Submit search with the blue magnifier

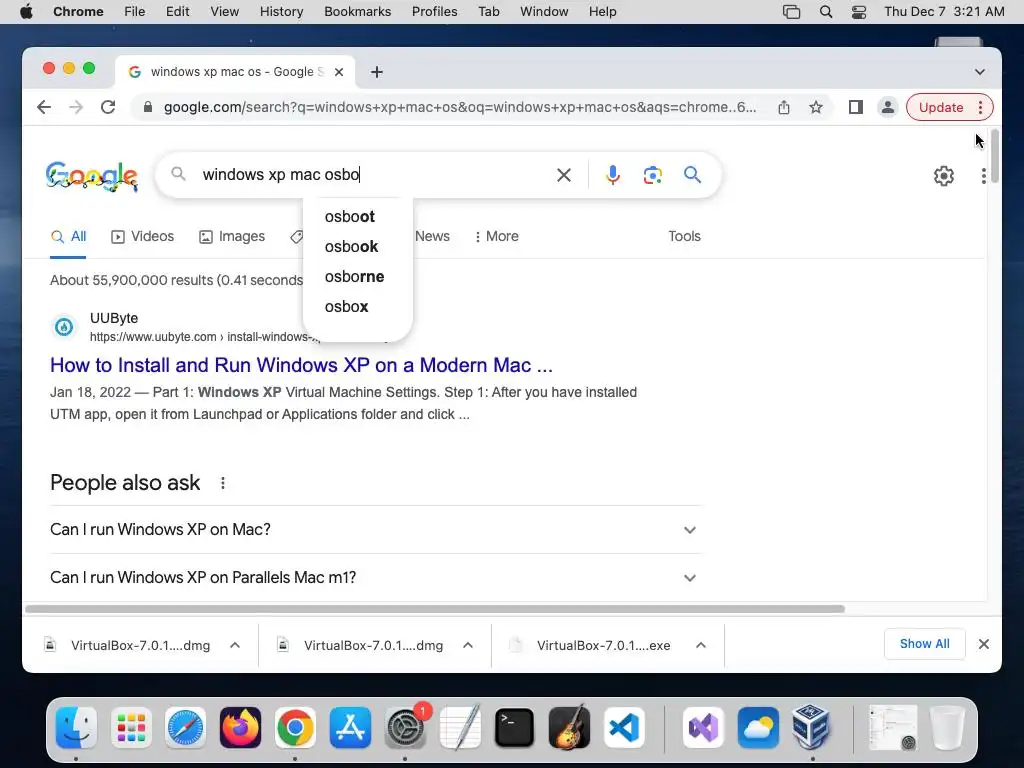pos(692,174)
